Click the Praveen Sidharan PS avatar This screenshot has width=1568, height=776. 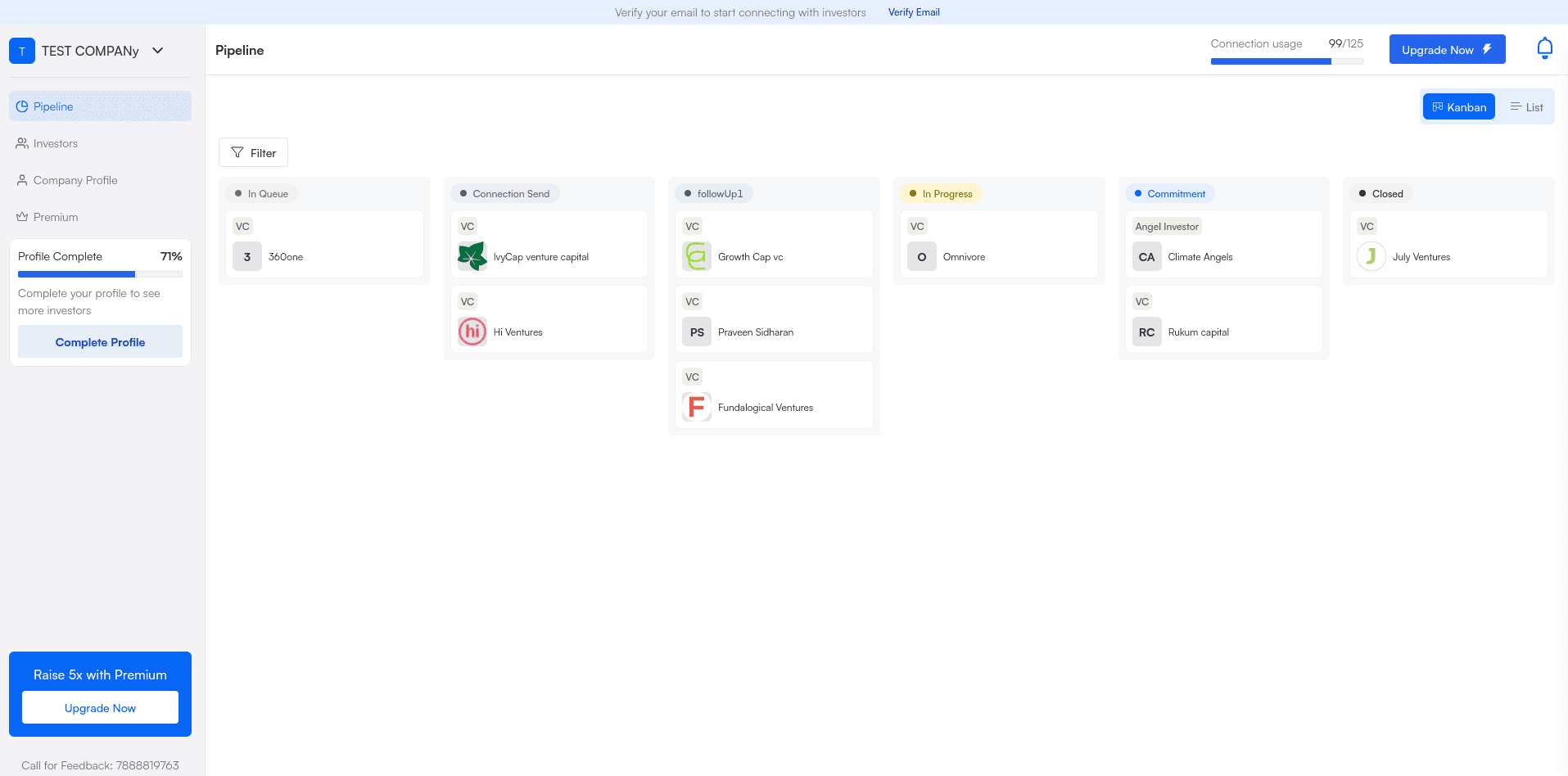[x=697, y=332]
